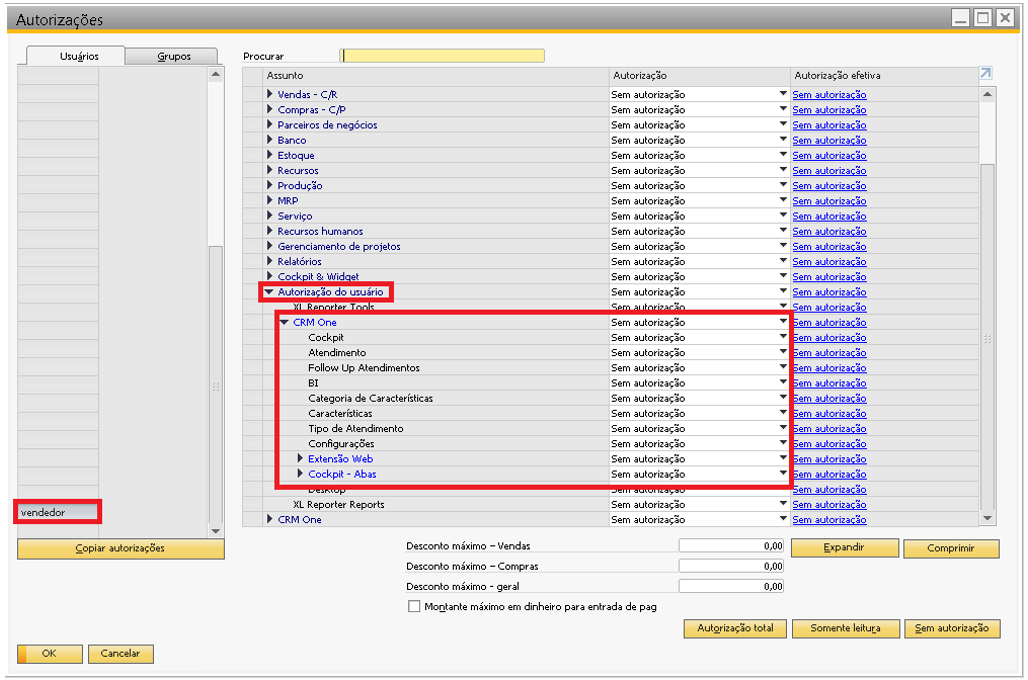Expand the Recursos humanos node

tap(269, 231)
